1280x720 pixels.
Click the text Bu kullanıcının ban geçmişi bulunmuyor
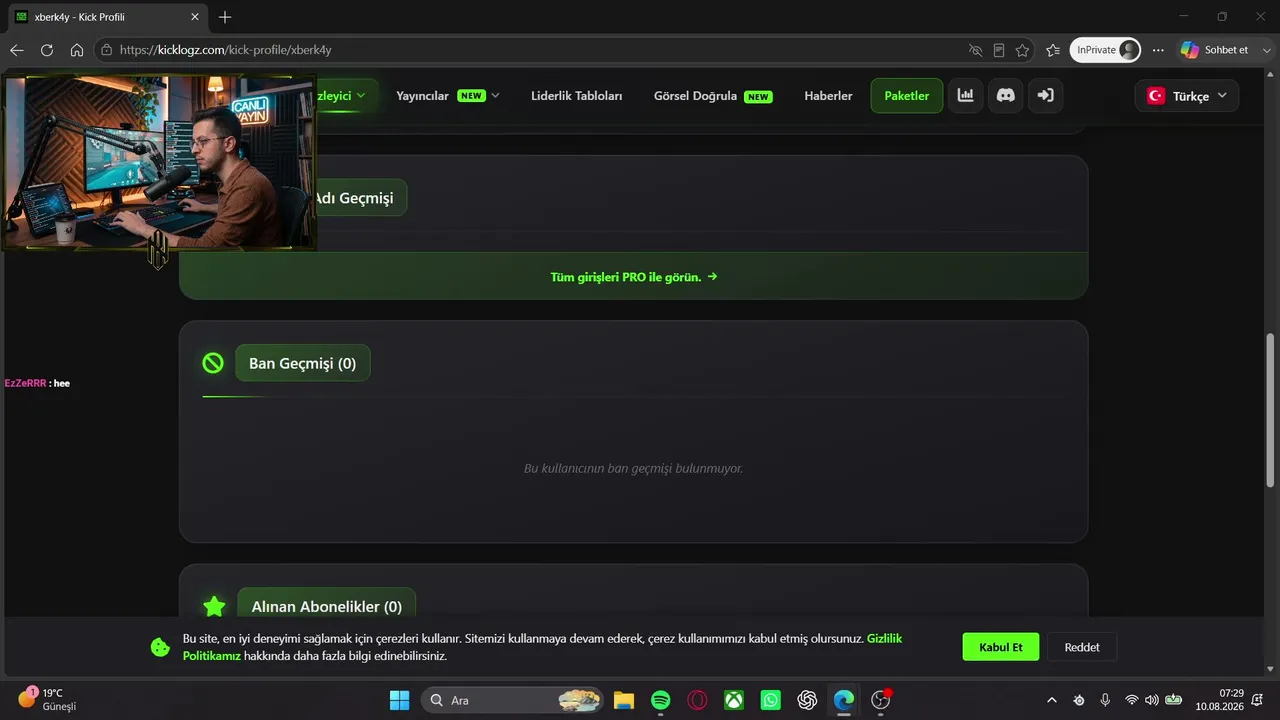click(x=633, y=468)
